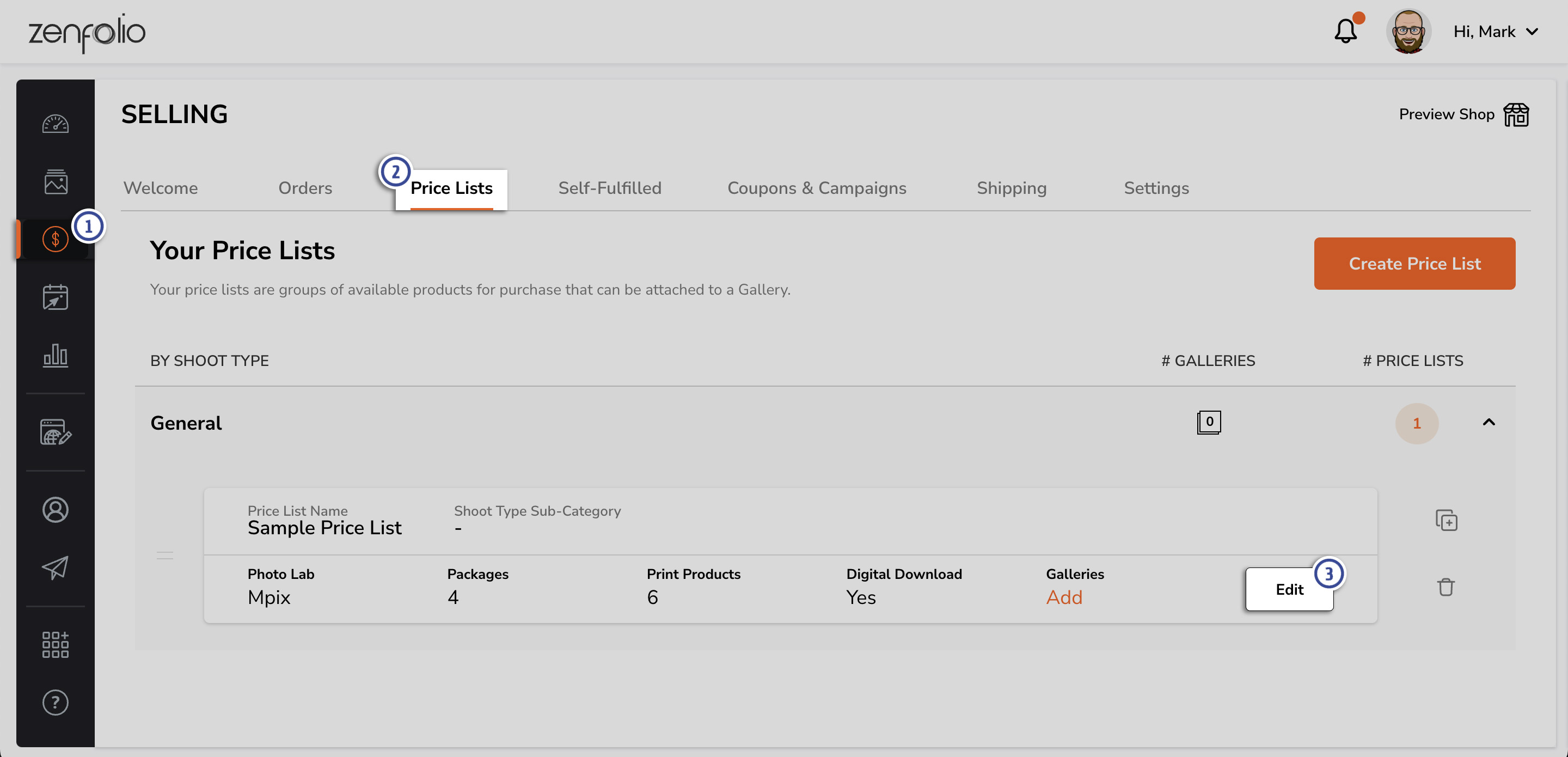Switch to the Coupons & Campaigns tab
Image resolution: width=1568 pixels, height=757 pixels.
[x=817, y=188]
